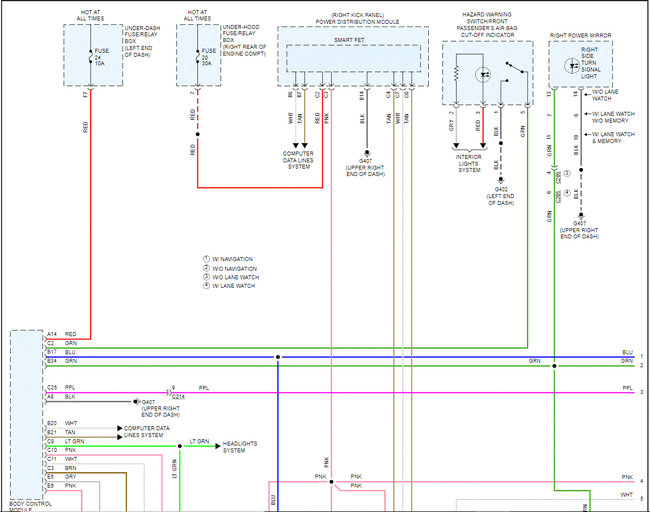The image size is (650, 512).
Task: Click the Right Power Mirror component box
Action: coord(580,64)
